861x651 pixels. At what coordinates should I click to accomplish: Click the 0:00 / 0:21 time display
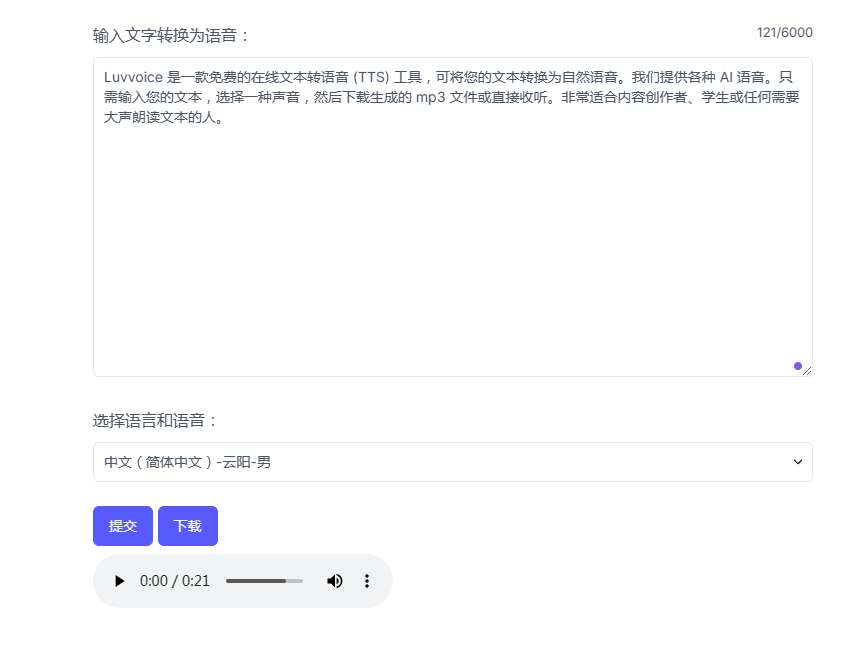[x=175, y=581]
